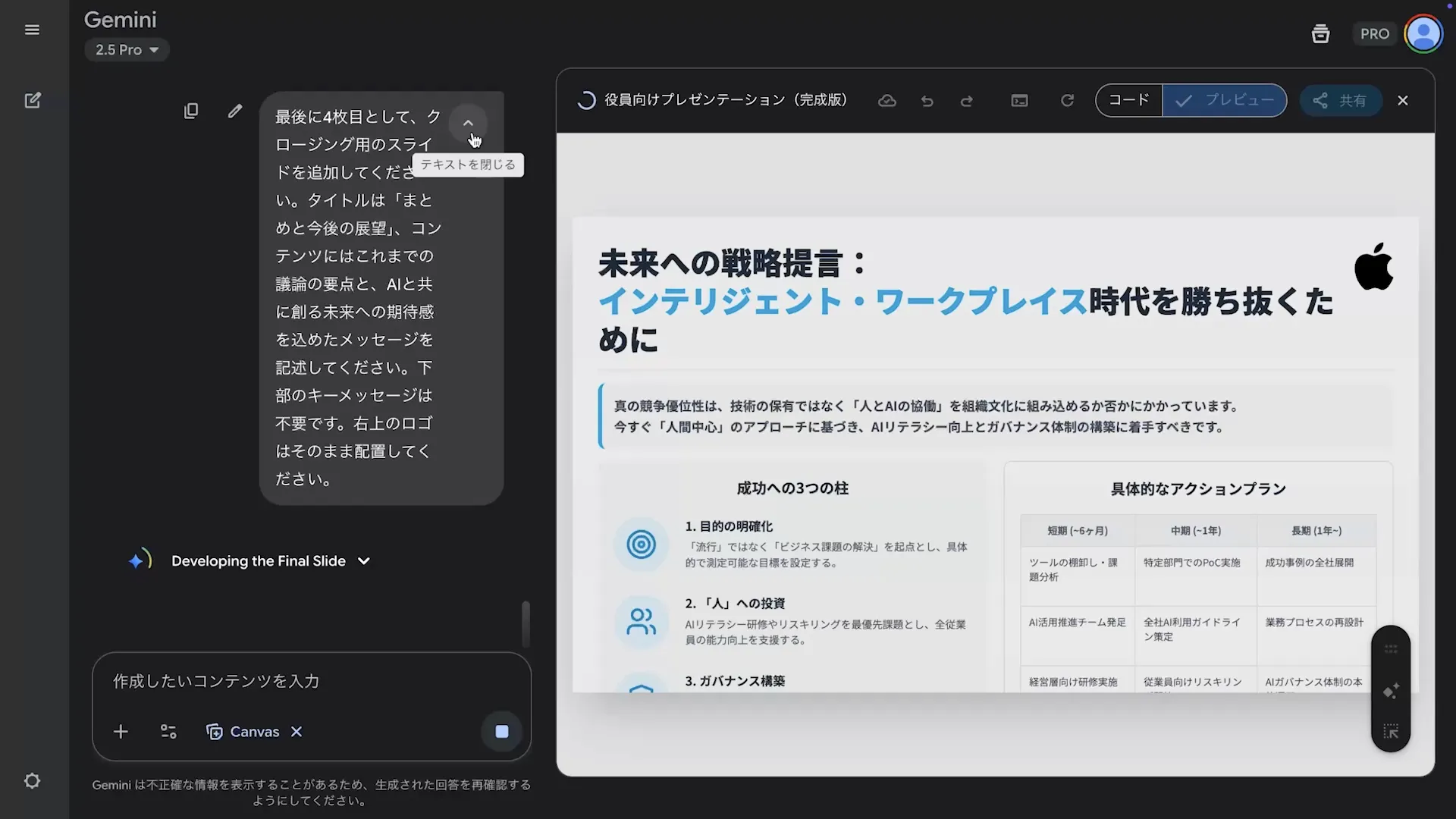Click the redo icon in the Canvas toolbar
The height and width of the screenshot is (819, 1456).
(967, 101)
